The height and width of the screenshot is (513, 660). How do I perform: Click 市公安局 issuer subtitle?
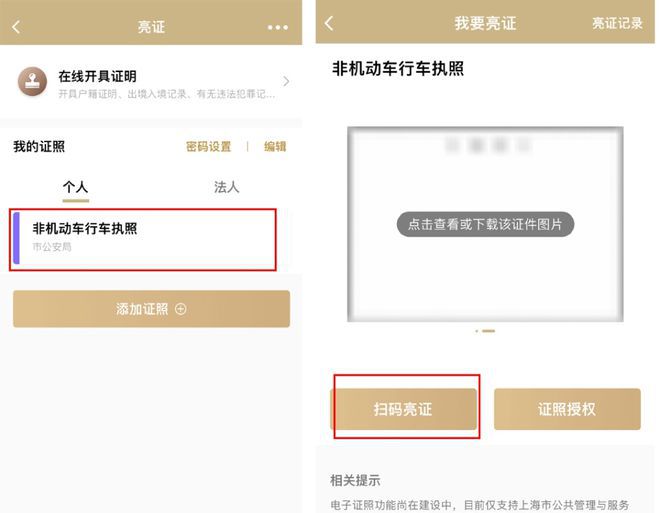(x=52, y=247)
